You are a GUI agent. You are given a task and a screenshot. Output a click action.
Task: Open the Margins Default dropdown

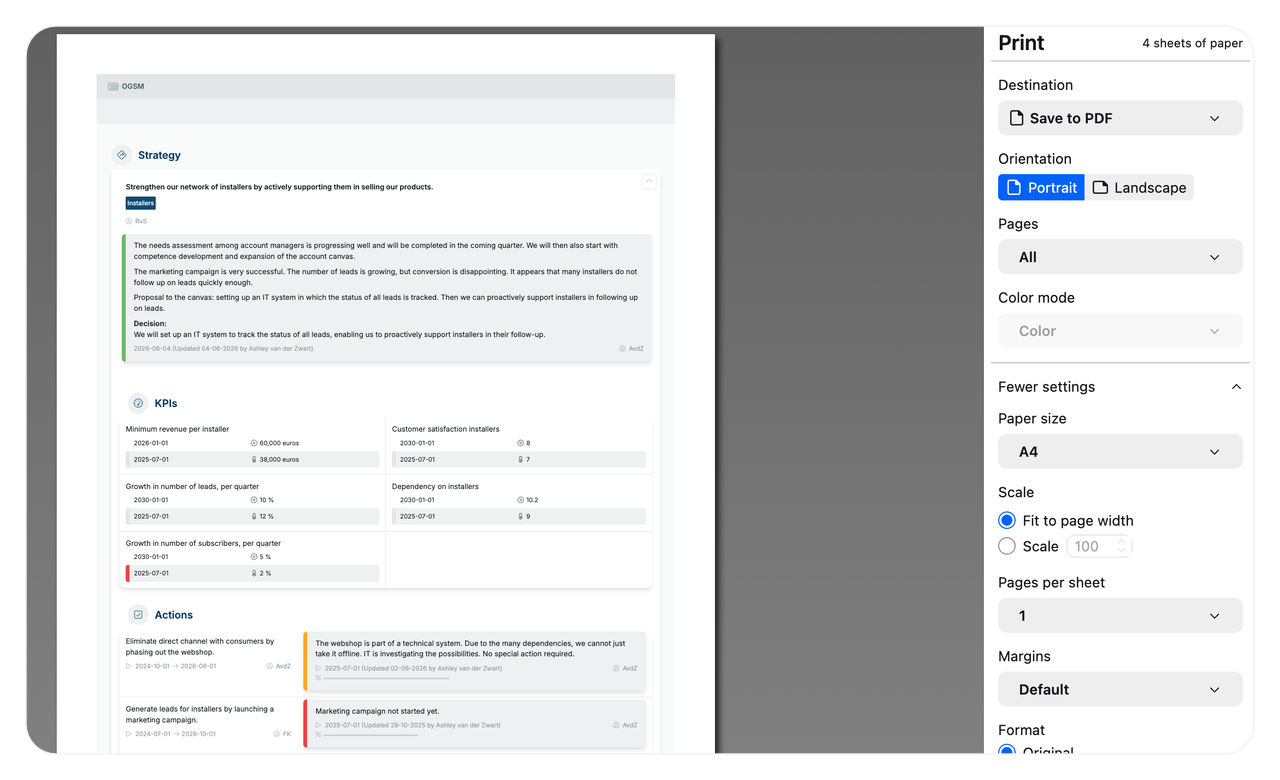(1120, 690)
